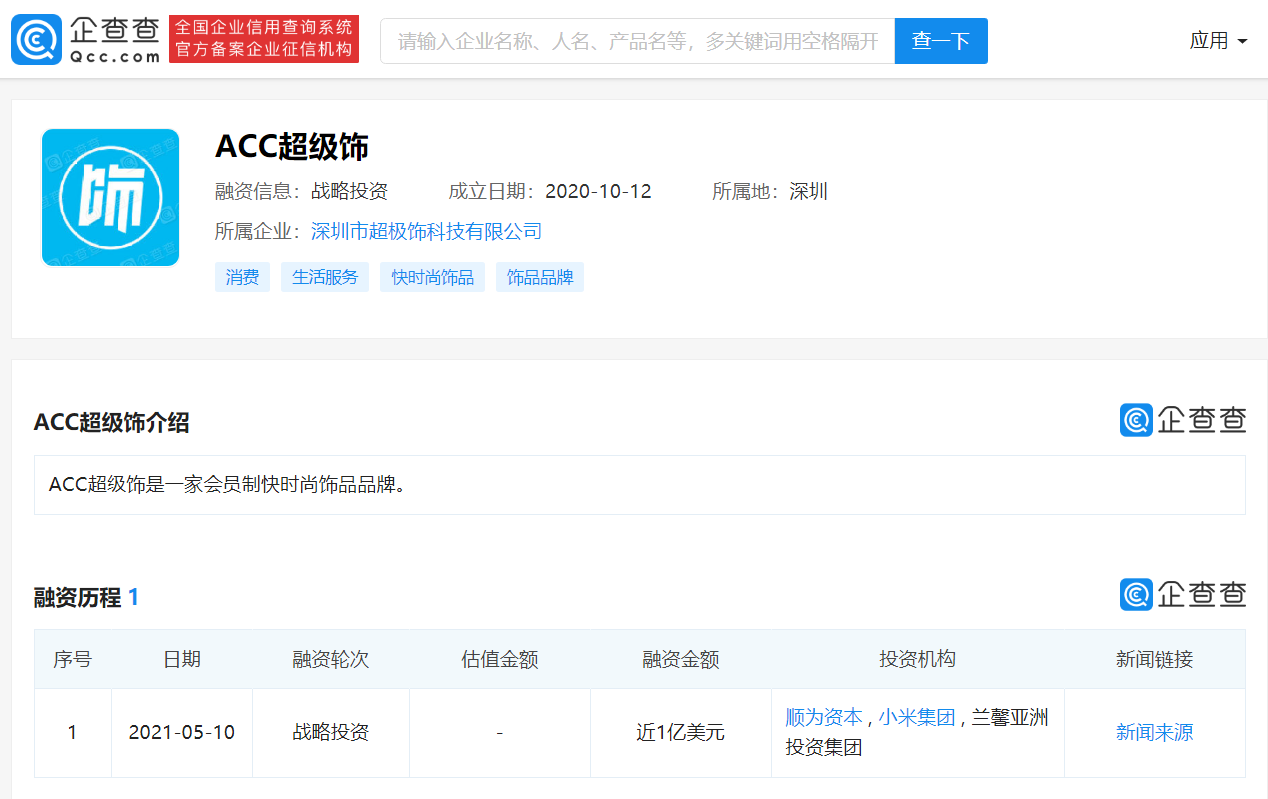The height and width of the screenshot is (799, 1268).
Task: Click the 融资信息 战略投资 text
Action: click(x=301, y=192)
